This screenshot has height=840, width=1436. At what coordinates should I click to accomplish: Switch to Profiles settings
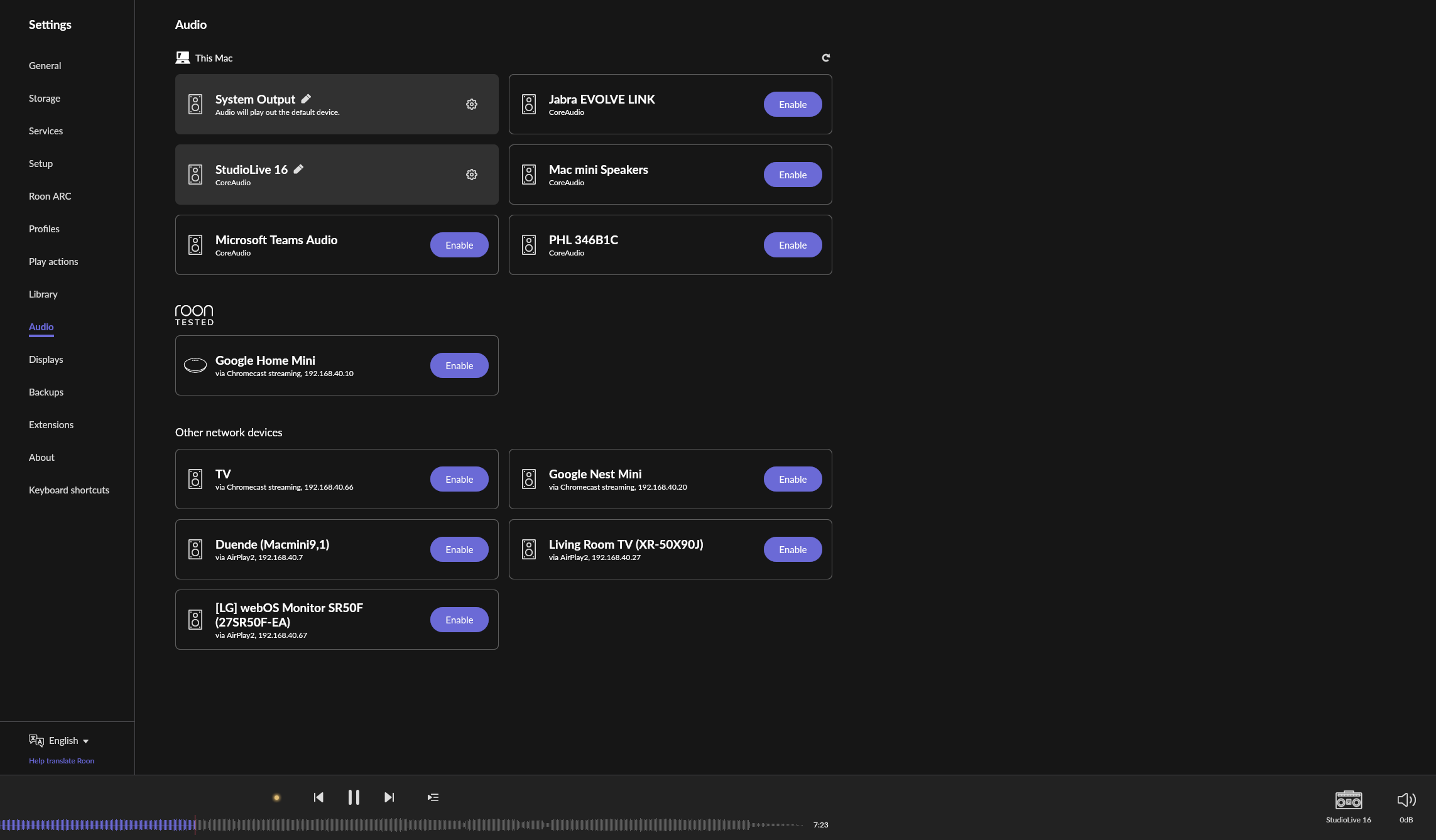(44, 229)
